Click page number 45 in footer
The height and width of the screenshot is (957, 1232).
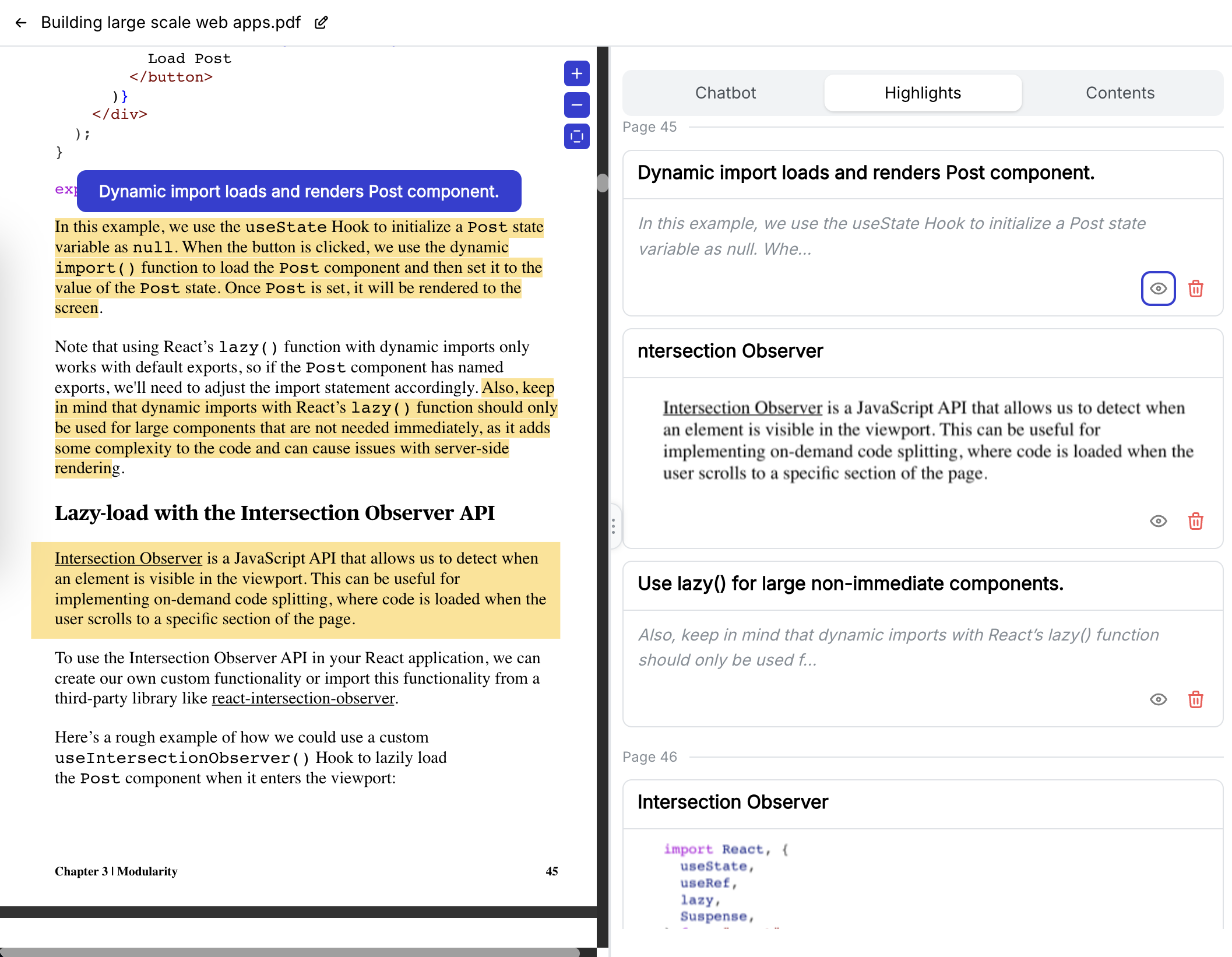pyautogui.click(x=551, y=871)
